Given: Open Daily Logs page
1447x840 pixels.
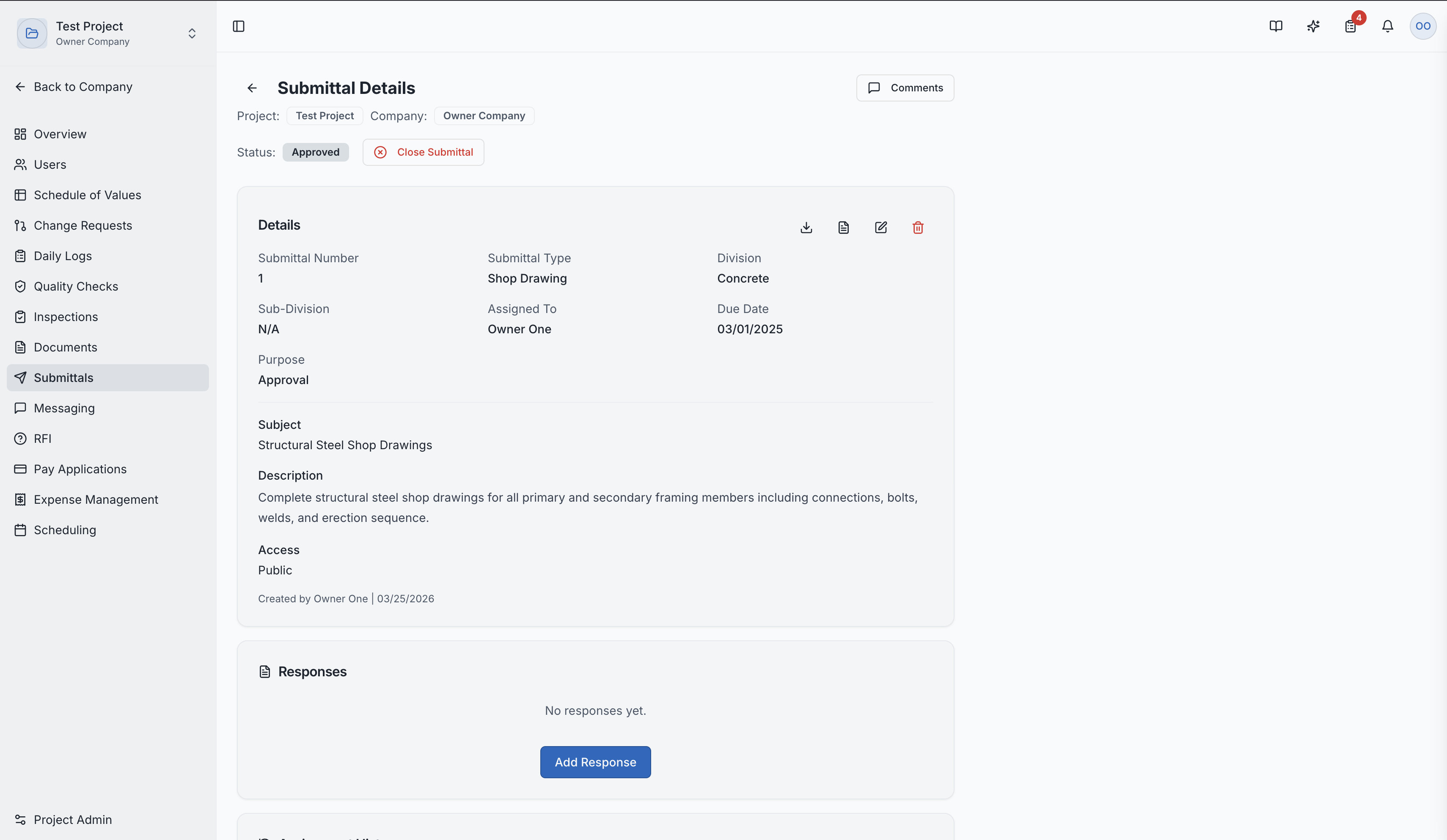Looking at the screenshot, I should coord(108,255).
